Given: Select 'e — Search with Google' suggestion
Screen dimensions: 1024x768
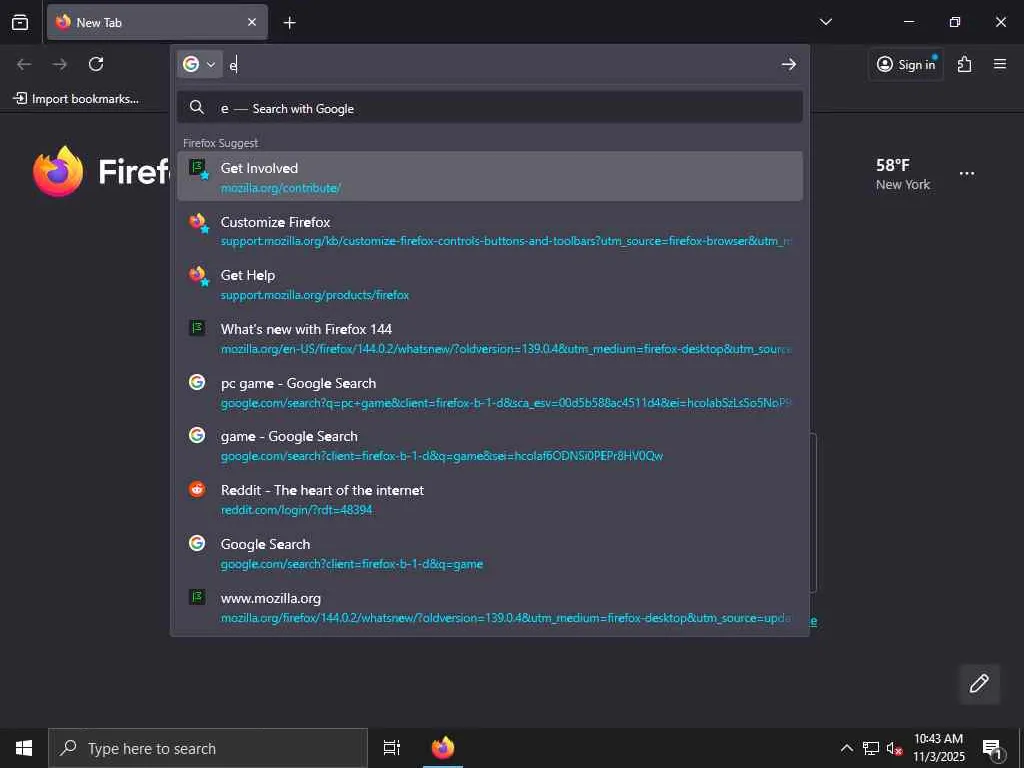Looking at the screenshot, I should 490,108.
